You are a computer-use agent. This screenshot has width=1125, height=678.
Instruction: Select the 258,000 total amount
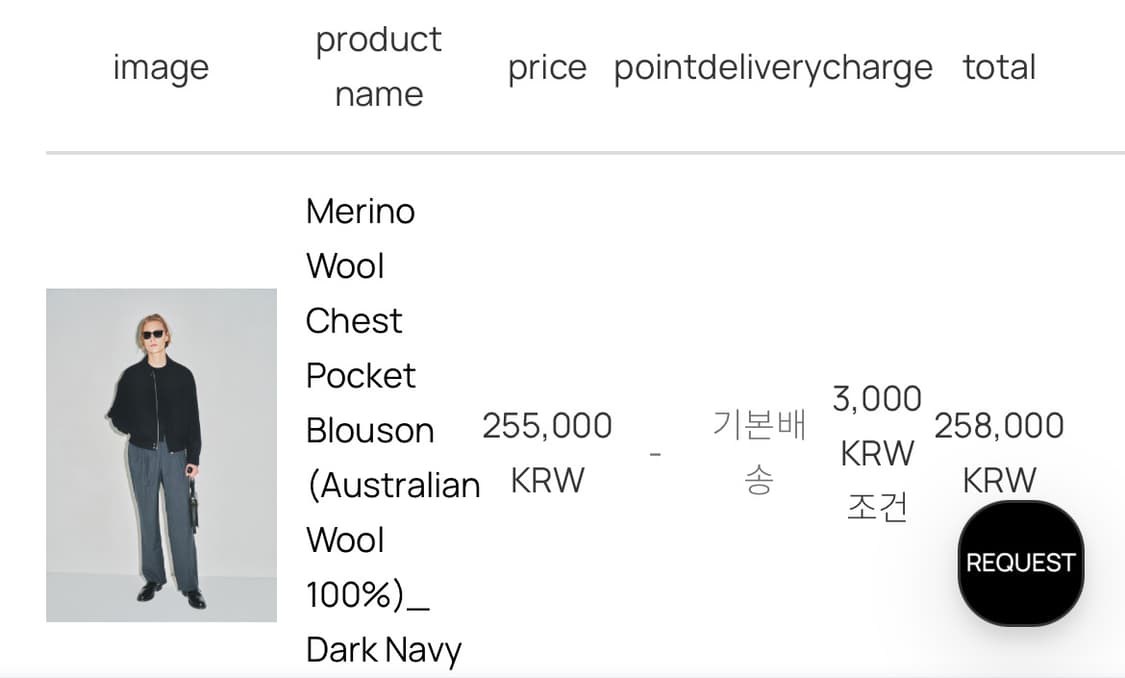point(999,426)
